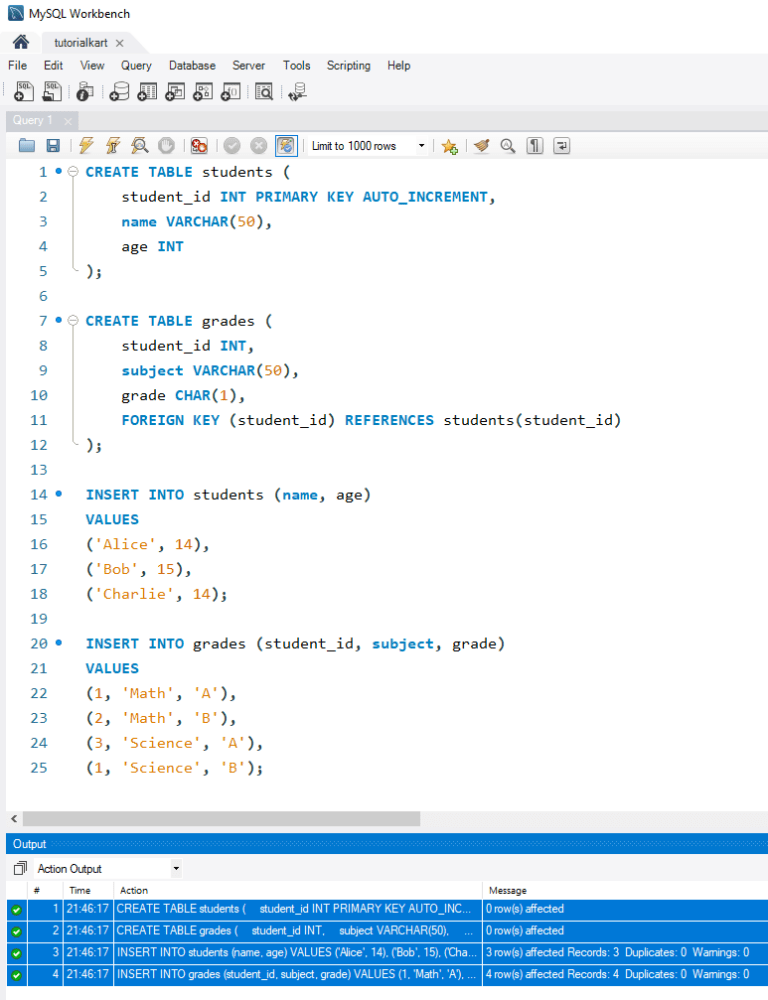768x1000 pixels.
Task: Switch to the tutorialkart connection tab
Action: click(x=80, y=43)
